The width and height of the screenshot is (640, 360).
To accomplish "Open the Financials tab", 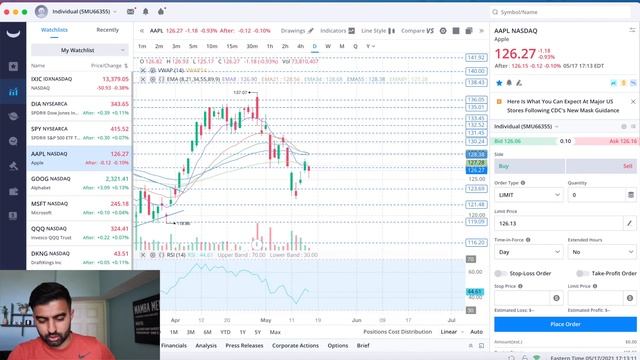I will coord(174,346).
